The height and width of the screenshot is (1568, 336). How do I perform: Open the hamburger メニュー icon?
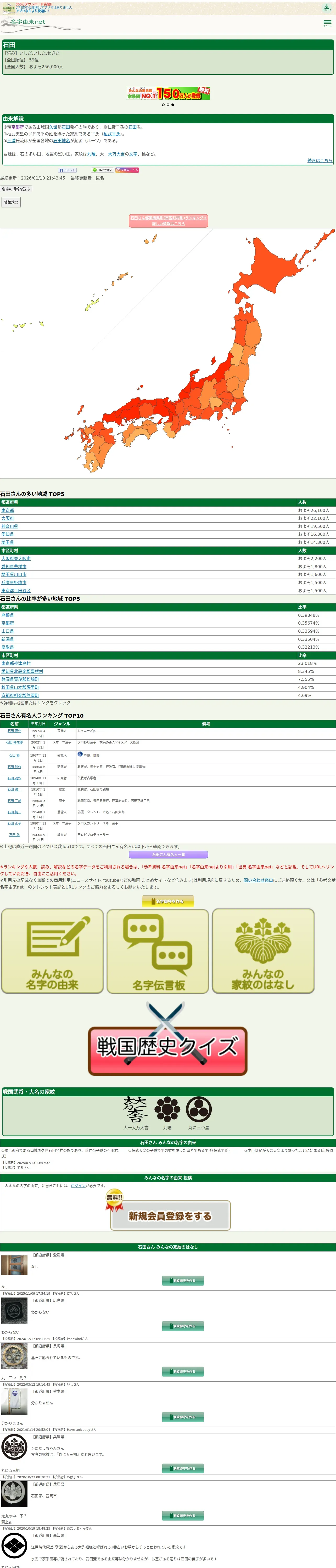point(327,23)
